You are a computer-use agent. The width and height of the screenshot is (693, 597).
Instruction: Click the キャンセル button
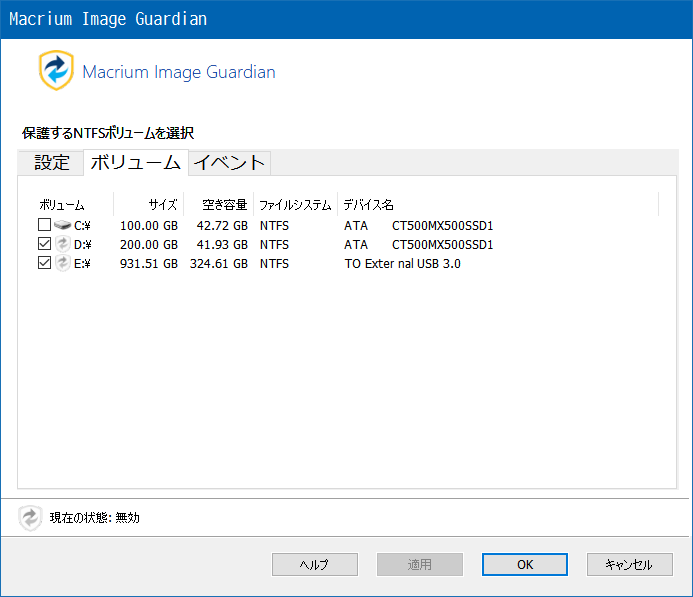coord(629,564)
